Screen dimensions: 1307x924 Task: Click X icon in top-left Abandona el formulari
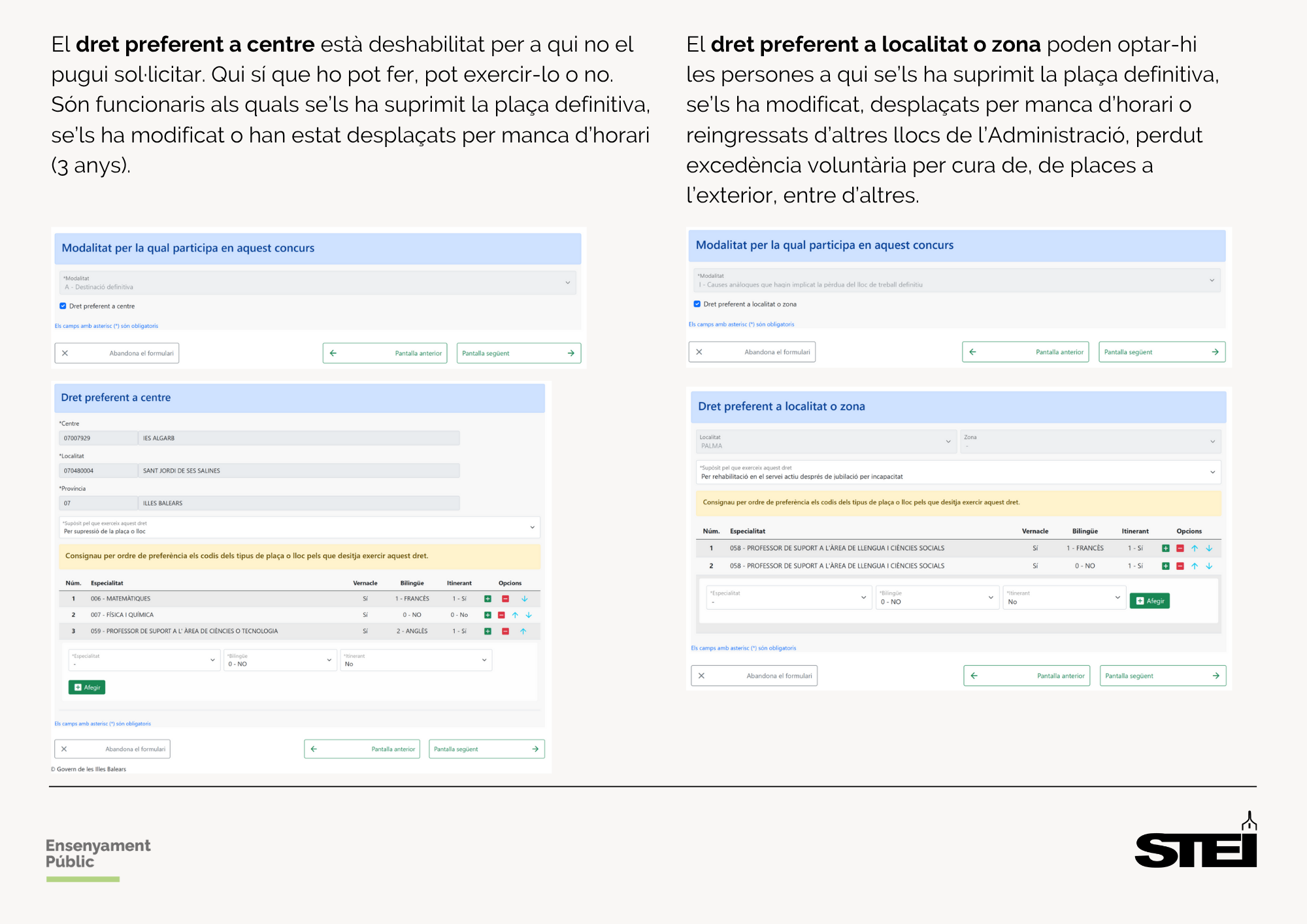point(65,353)
